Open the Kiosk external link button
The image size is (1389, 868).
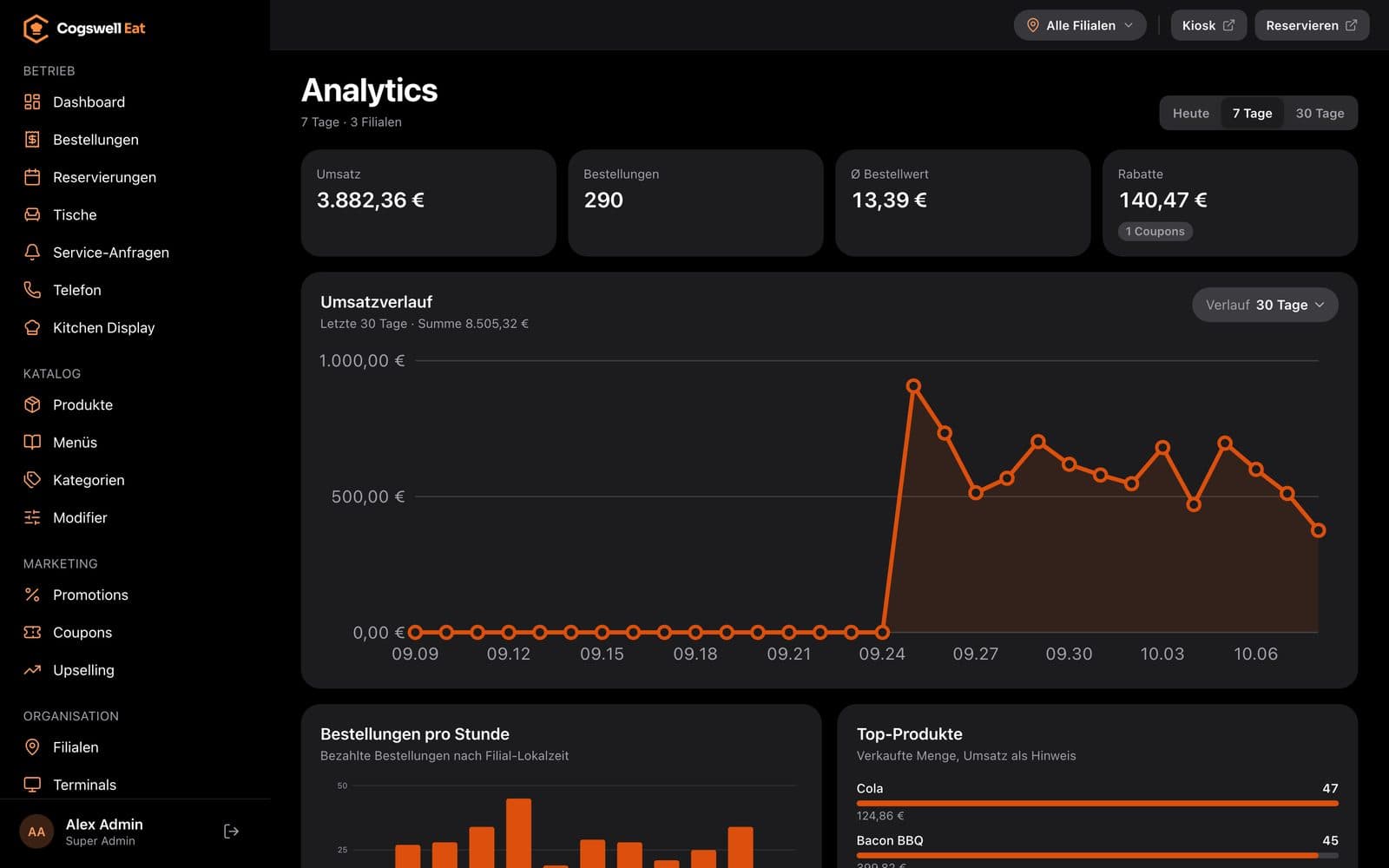point(1208,25)
